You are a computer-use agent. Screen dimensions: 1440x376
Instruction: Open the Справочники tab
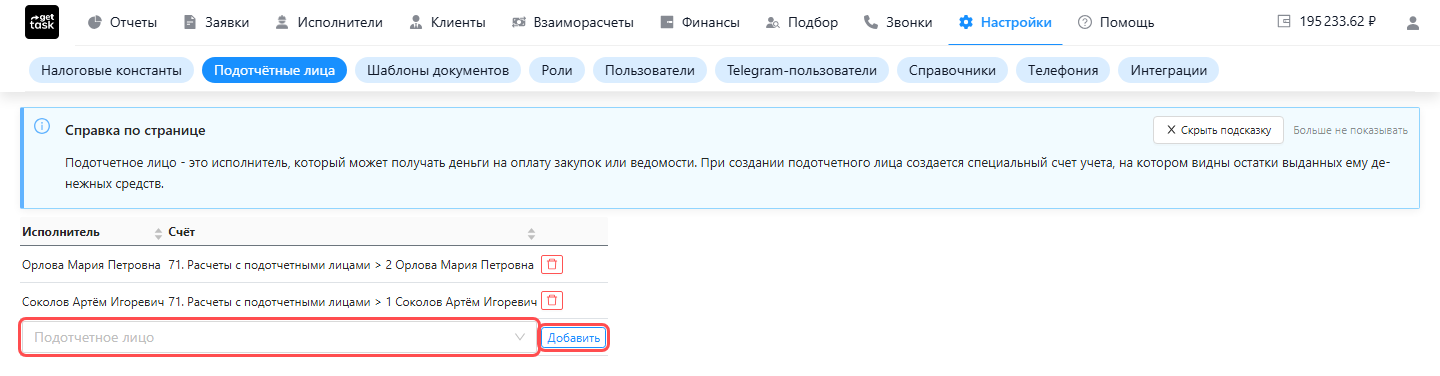coord(952,71)
